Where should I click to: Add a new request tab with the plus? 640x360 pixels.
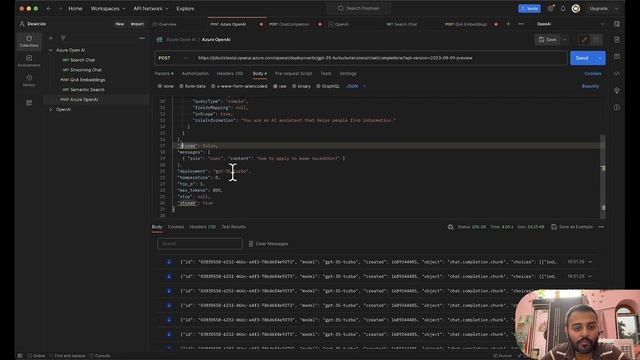pyautogui.click(x=508, y=24)
